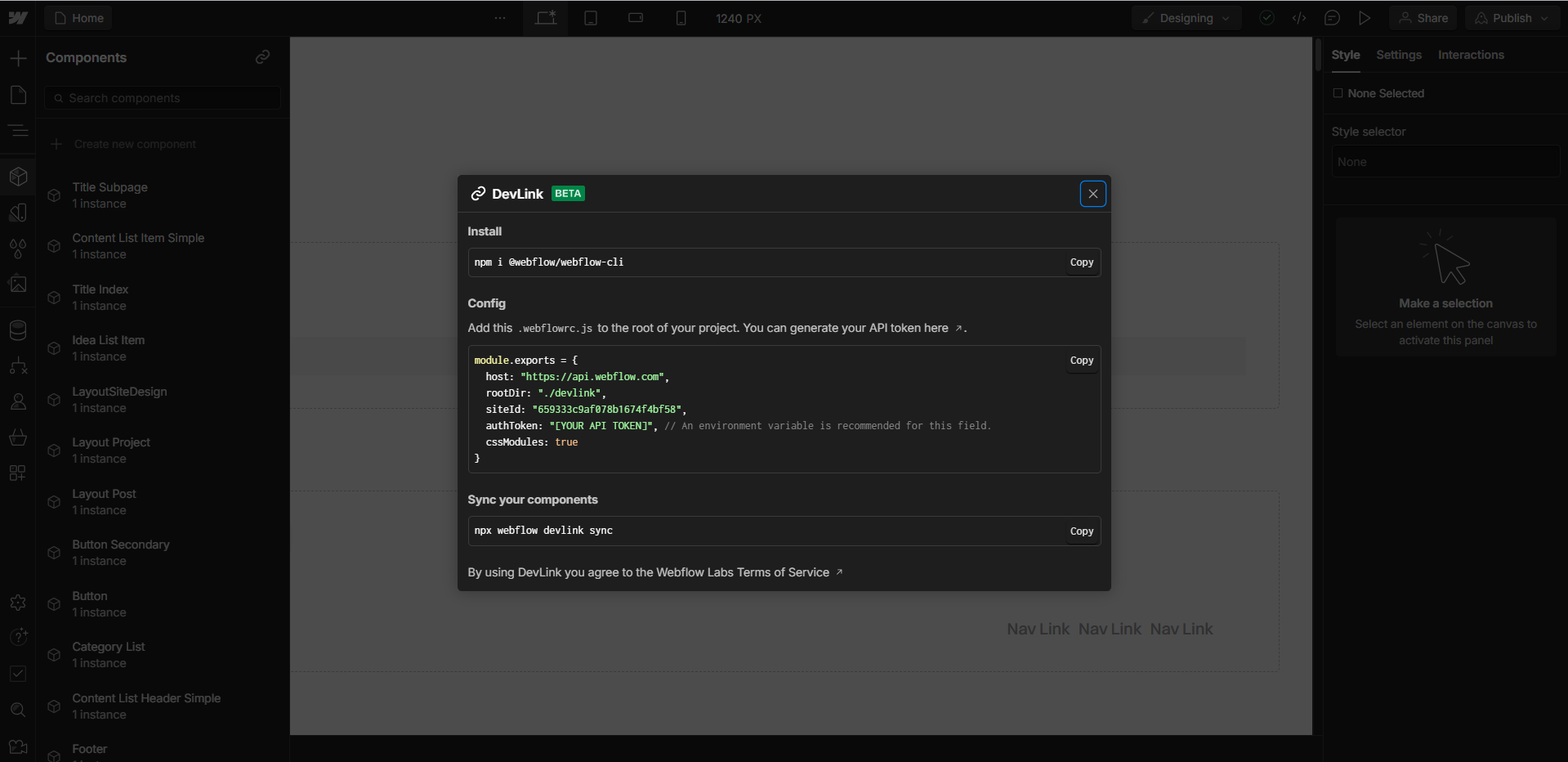Open the Designing mode dropdown
This screenshot has height=762, width=1568.
click(1186, 17)
